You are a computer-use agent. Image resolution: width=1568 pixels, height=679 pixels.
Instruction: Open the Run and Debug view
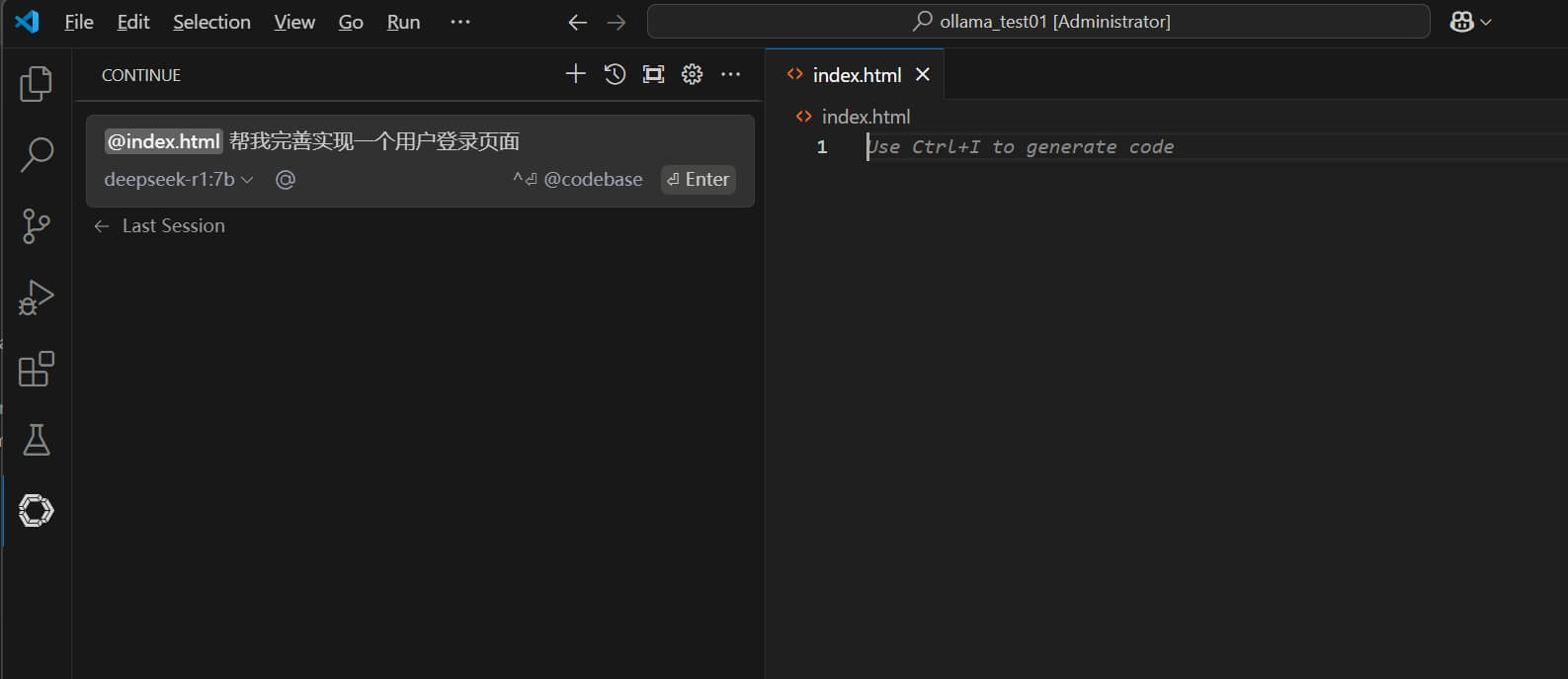click(x=37, y=297)
